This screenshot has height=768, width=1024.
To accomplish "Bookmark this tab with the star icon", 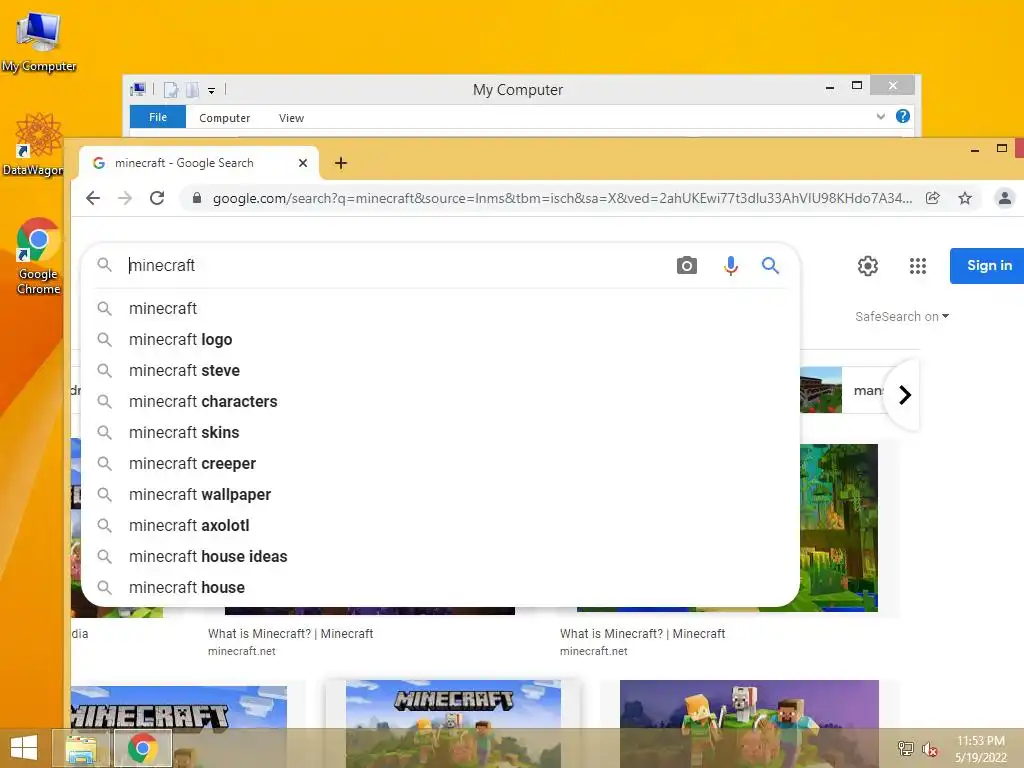I will [965, 198].
